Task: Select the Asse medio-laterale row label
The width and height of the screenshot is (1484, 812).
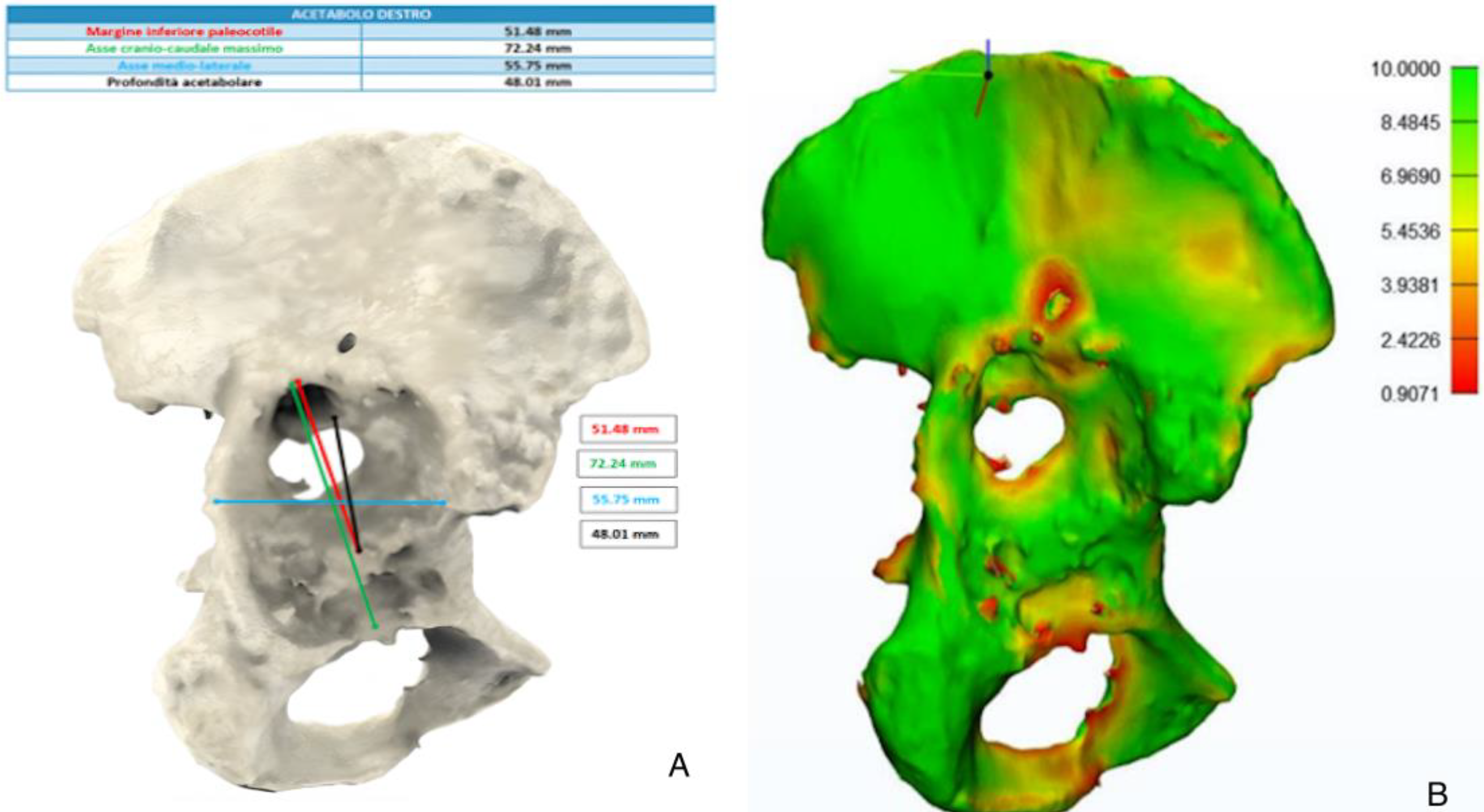Action: tap(184, 66)
